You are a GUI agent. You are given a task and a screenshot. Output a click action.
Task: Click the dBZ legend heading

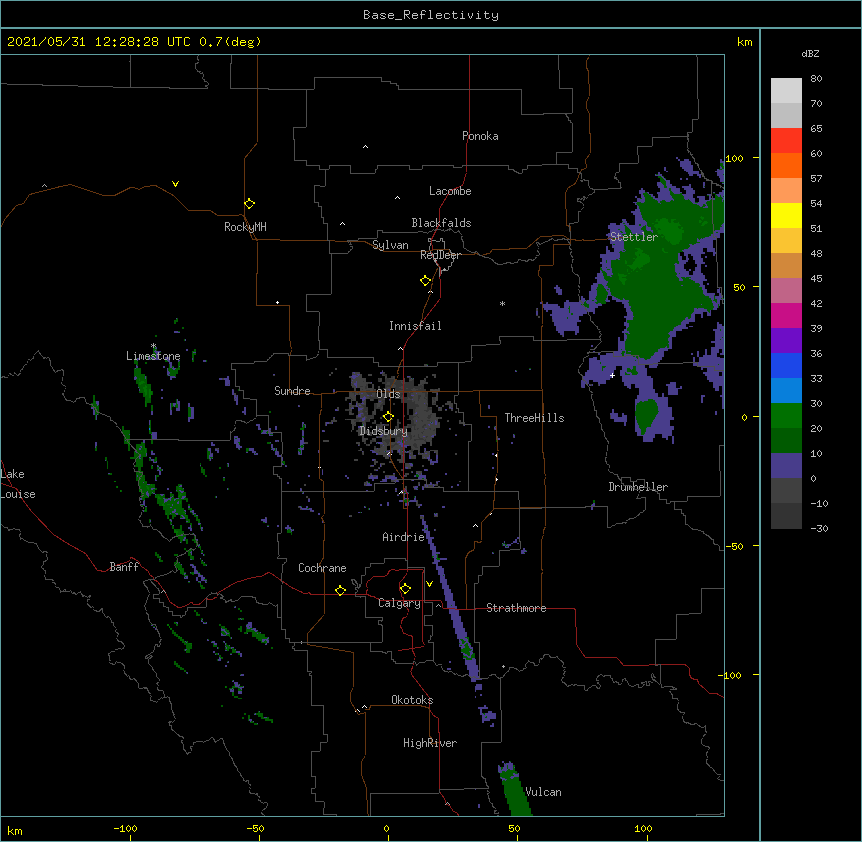click(810, 53)
